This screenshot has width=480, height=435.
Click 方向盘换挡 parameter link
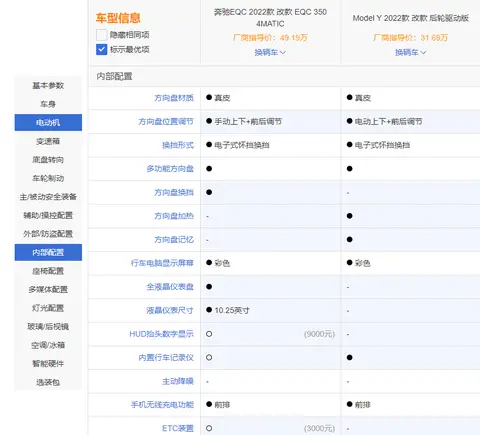pyautogui.click(x=174, y=192)
